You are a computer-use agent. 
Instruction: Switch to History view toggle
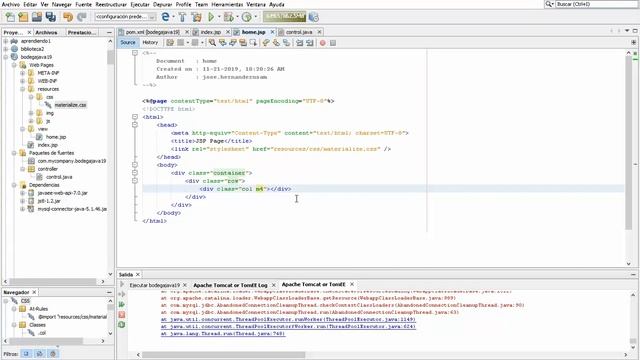tap(150, 42)
